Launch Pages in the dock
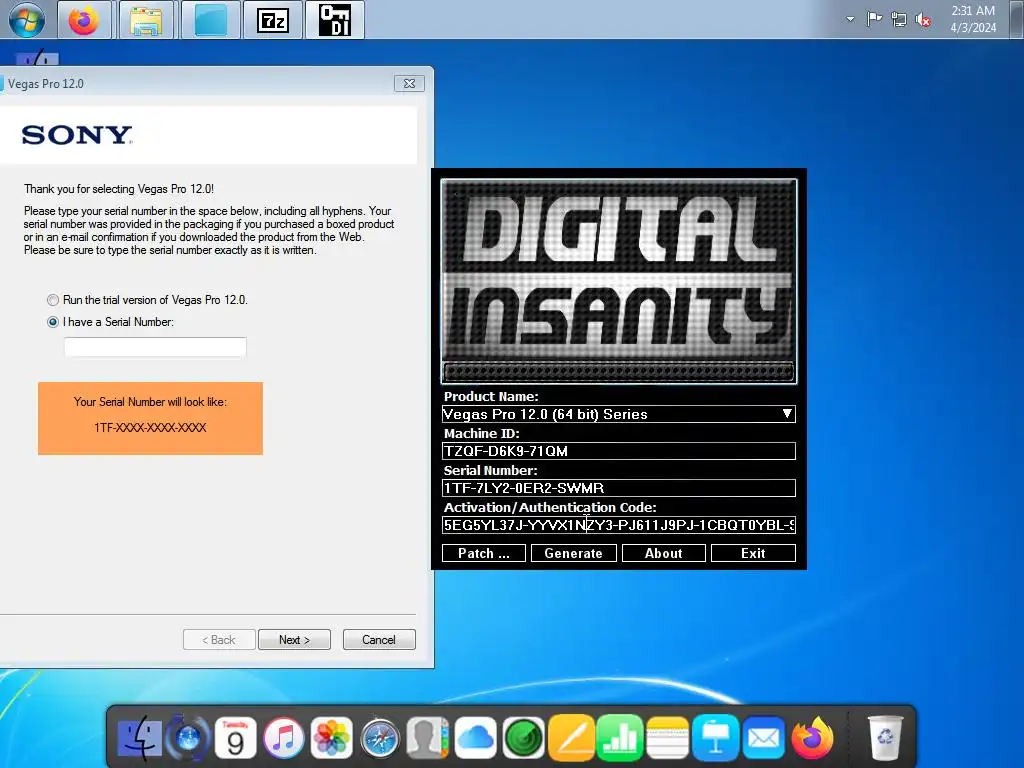The height and width of the screenshot is (768, 1024). pyautogui.click(x=571, y=738)
